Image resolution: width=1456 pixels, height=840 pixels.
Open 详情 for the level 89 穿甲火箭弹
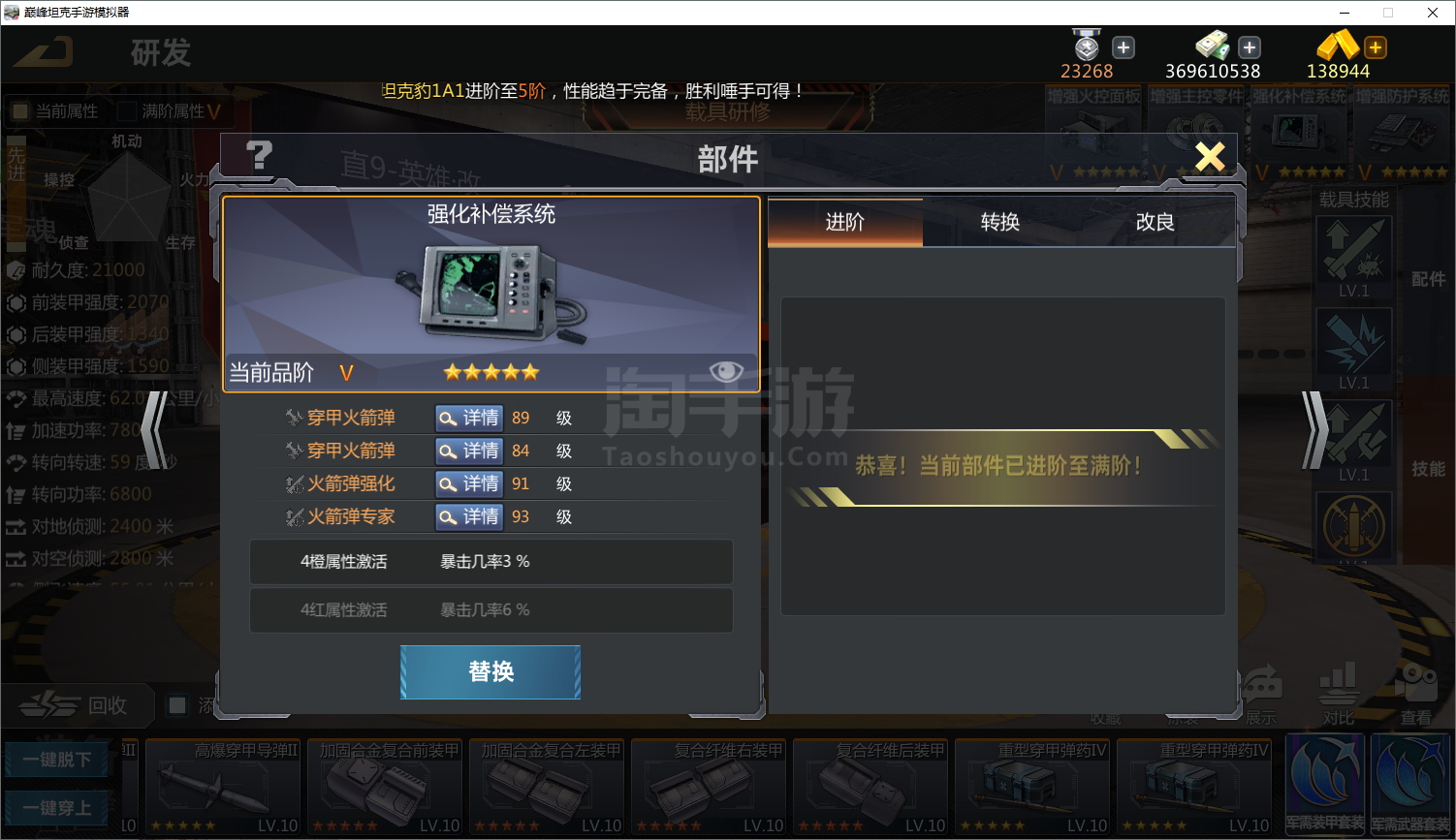[469, 418]
